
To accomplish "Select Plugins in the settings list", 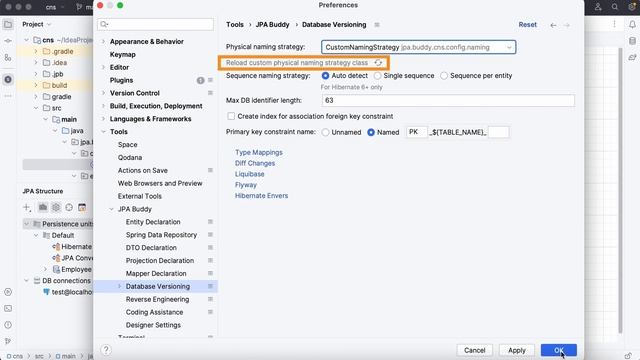I will (x=121, y=80).
